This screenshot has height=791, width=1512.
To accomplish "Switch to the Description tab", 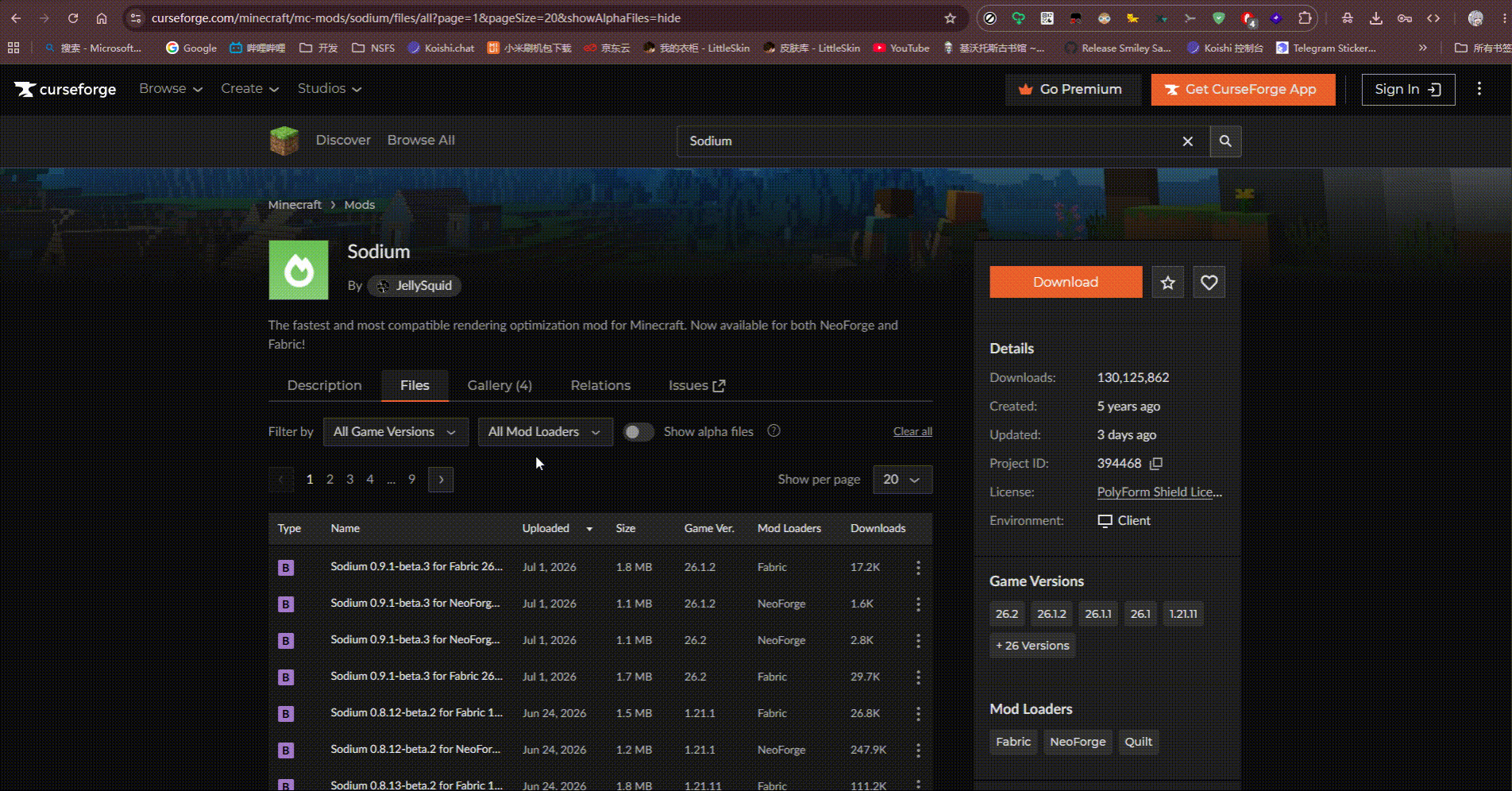I will [x=324, y=385].
